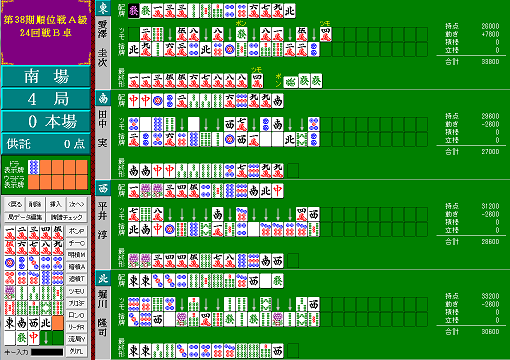The height and width of the screenshot is (360, 510).
Task: Advance with the 次へ> button
Action: tap(76, 204)
